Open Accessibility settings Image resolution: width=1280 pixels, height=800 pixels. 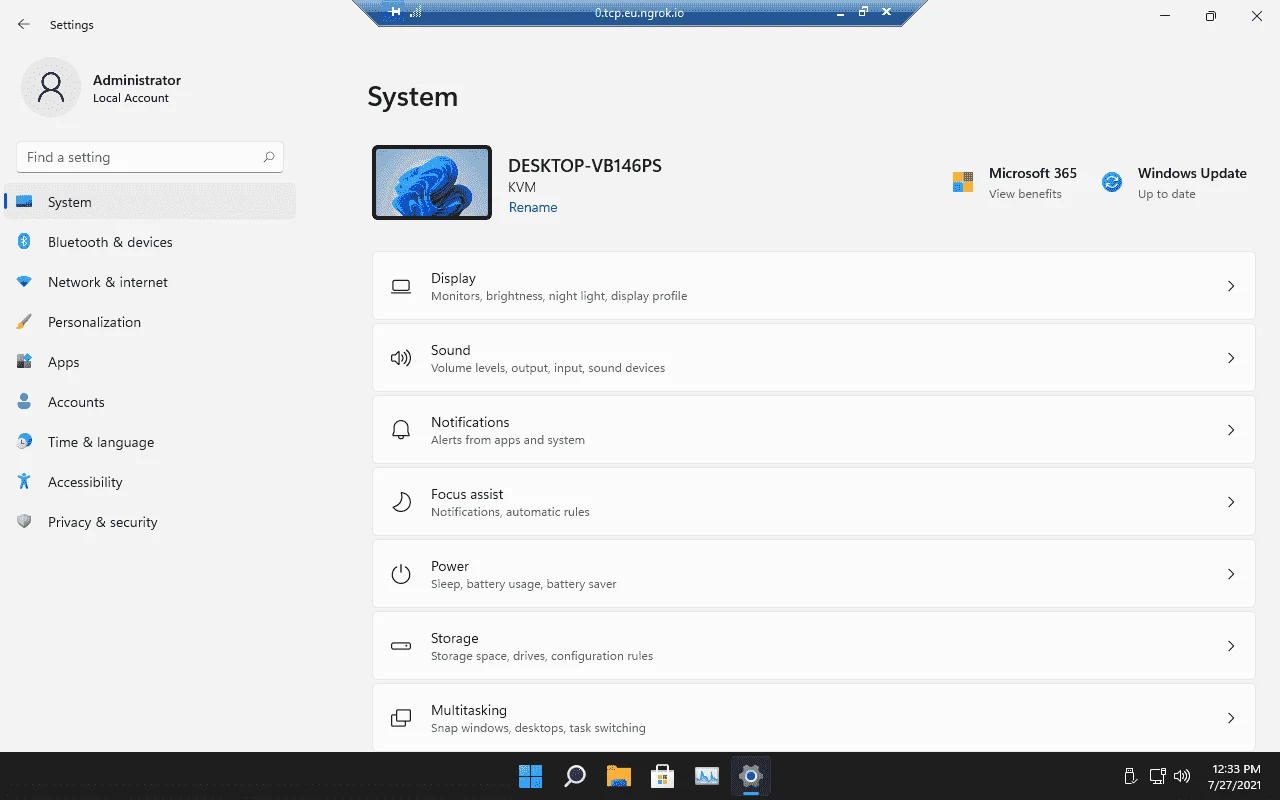[x=150, y=482]
